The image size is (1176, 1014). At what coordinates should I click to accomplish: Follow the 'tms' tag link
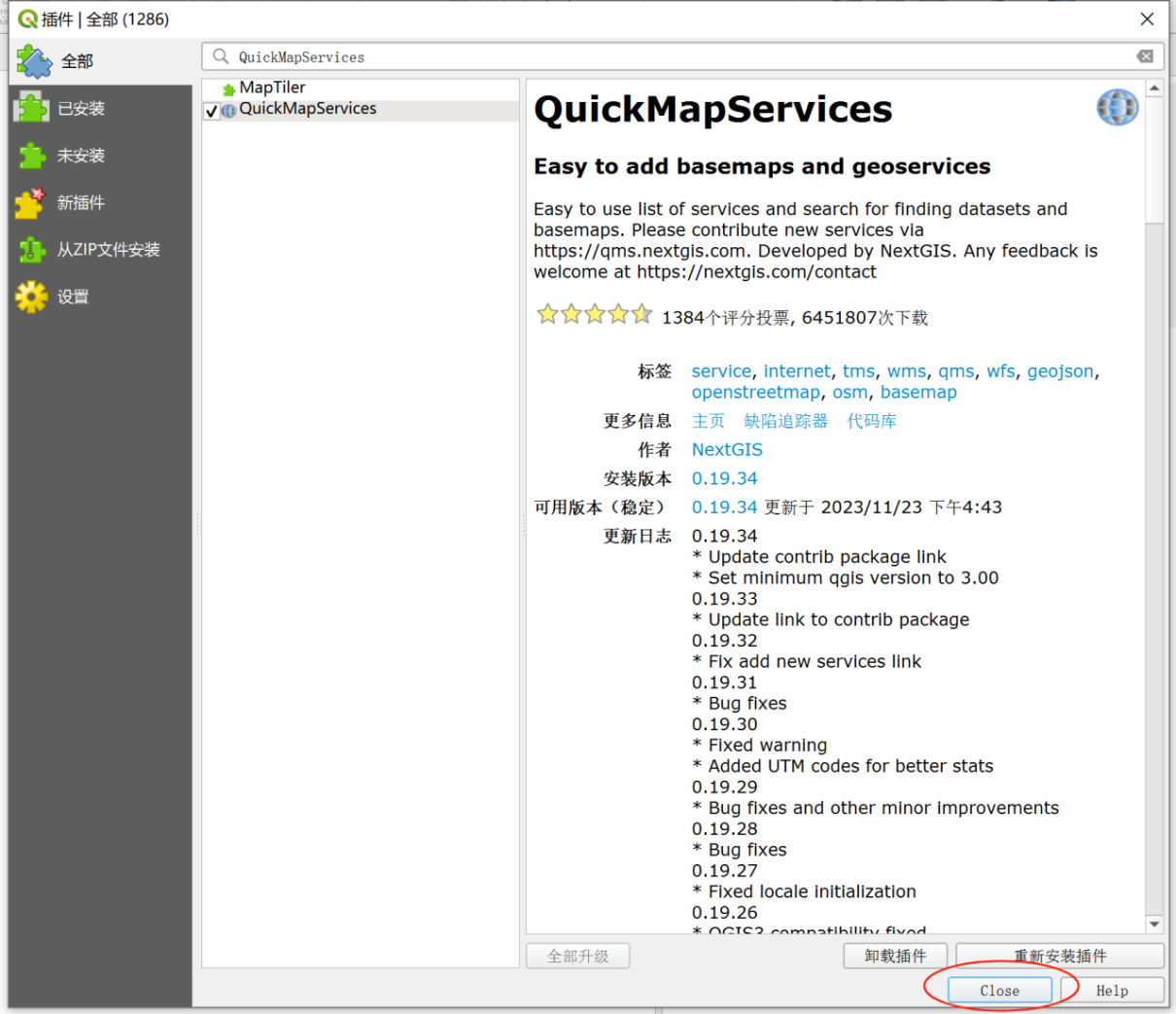858,371
